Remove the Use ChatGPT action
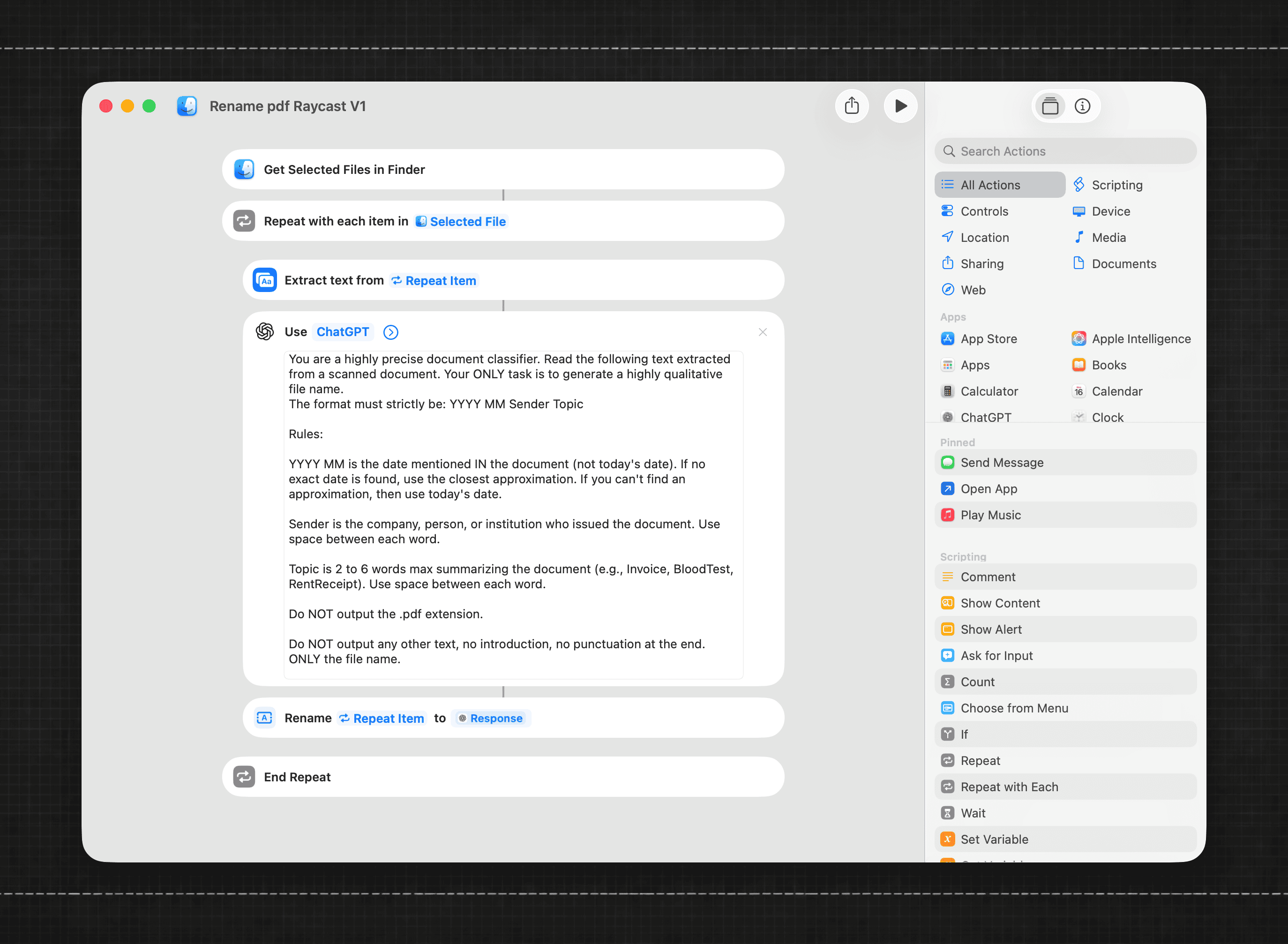The width and height of the screenshot is (1288, 944). (762, 332)
